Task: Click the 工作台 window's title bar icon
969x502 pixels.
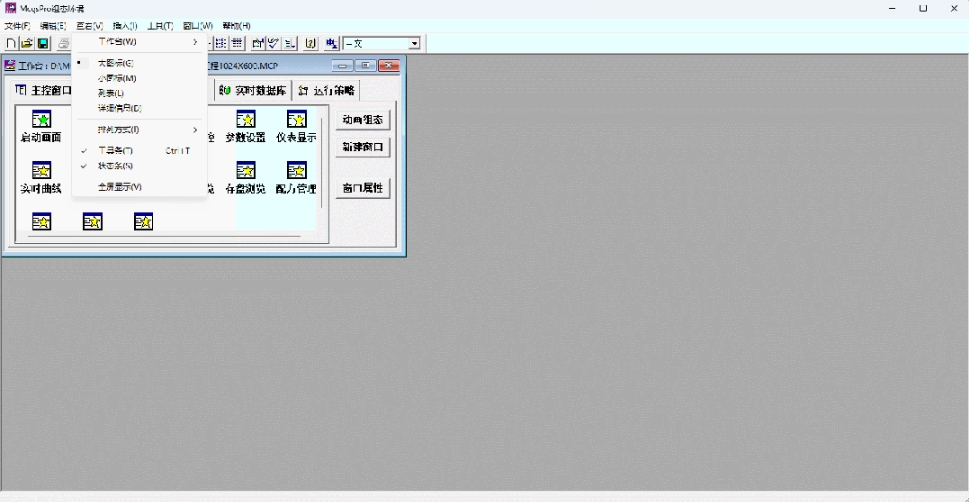Action: click(10, 66)
